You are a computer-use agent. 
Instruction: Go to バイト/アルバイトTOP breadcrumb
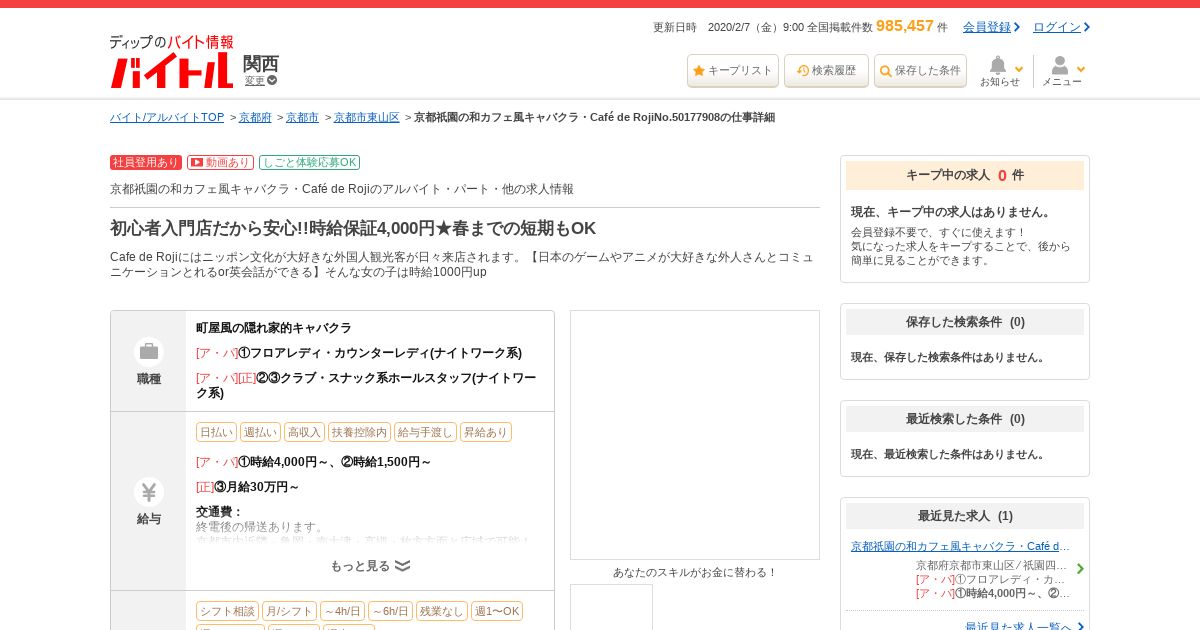[x=167, y=118]
